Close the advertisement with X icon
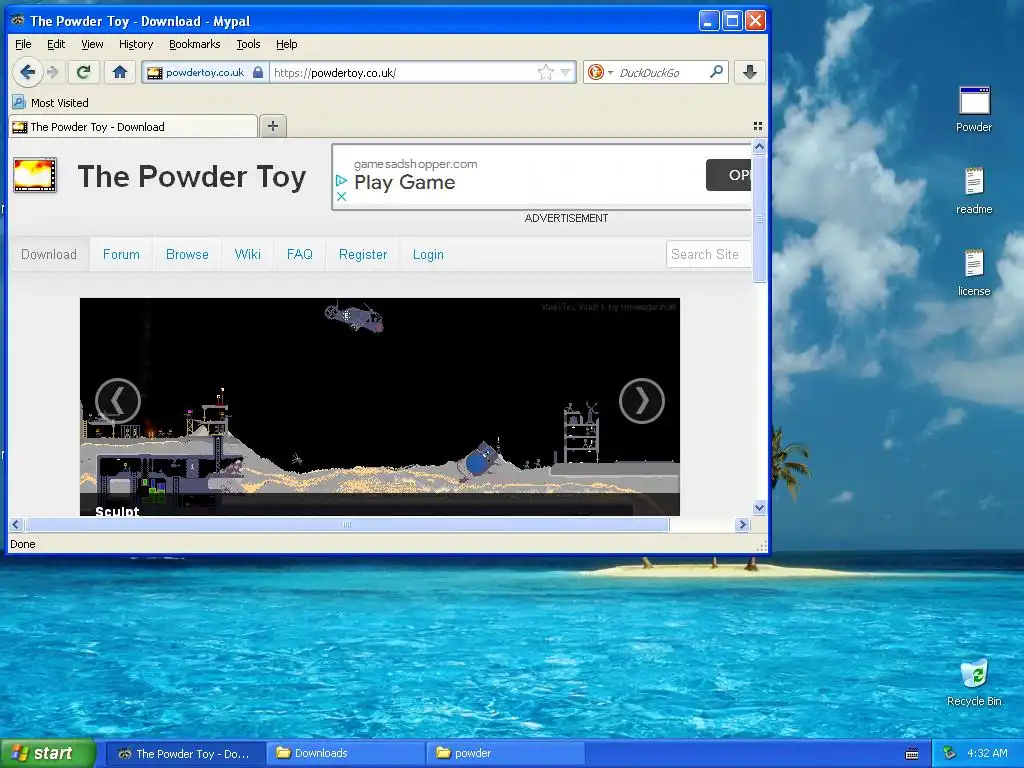1024x768 pixels. [x=341, y=196]
